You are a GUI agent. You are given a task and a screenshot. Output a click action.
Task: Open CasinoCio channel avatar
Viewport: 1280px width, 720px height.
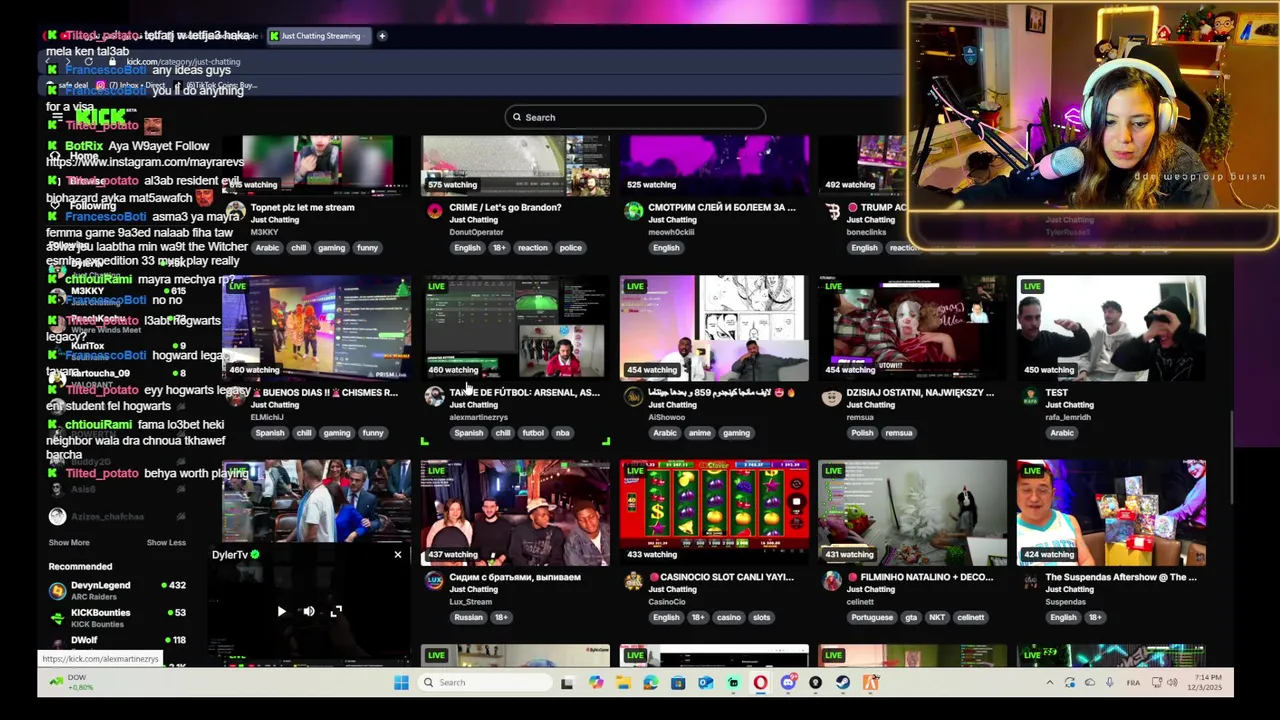(633, 581)
